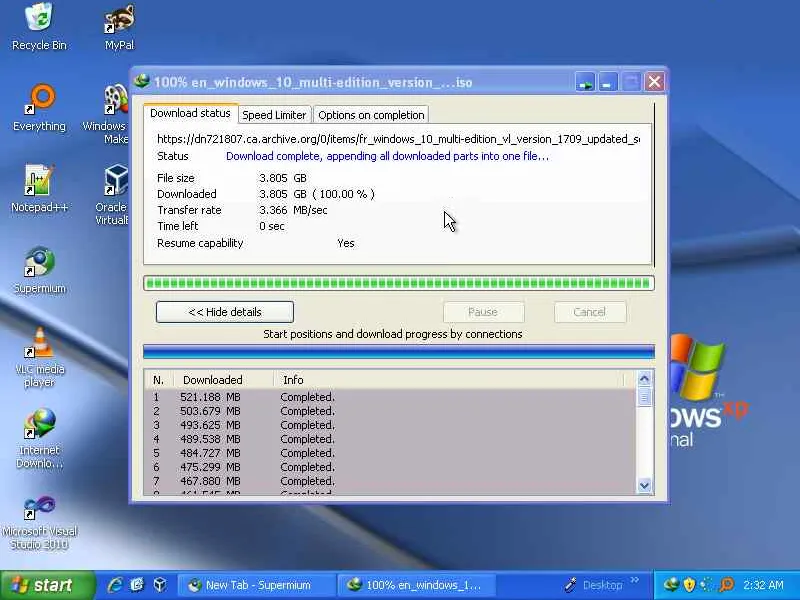Select connection row 489.538 MB
The width and height of the screenshot is (800, 600).
(x=390, y=439)
